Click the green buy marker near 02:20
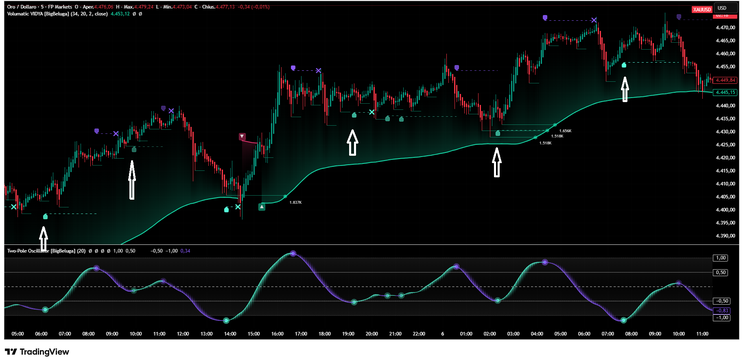This screenshot has height=364, width=743. tap(498, 133)
